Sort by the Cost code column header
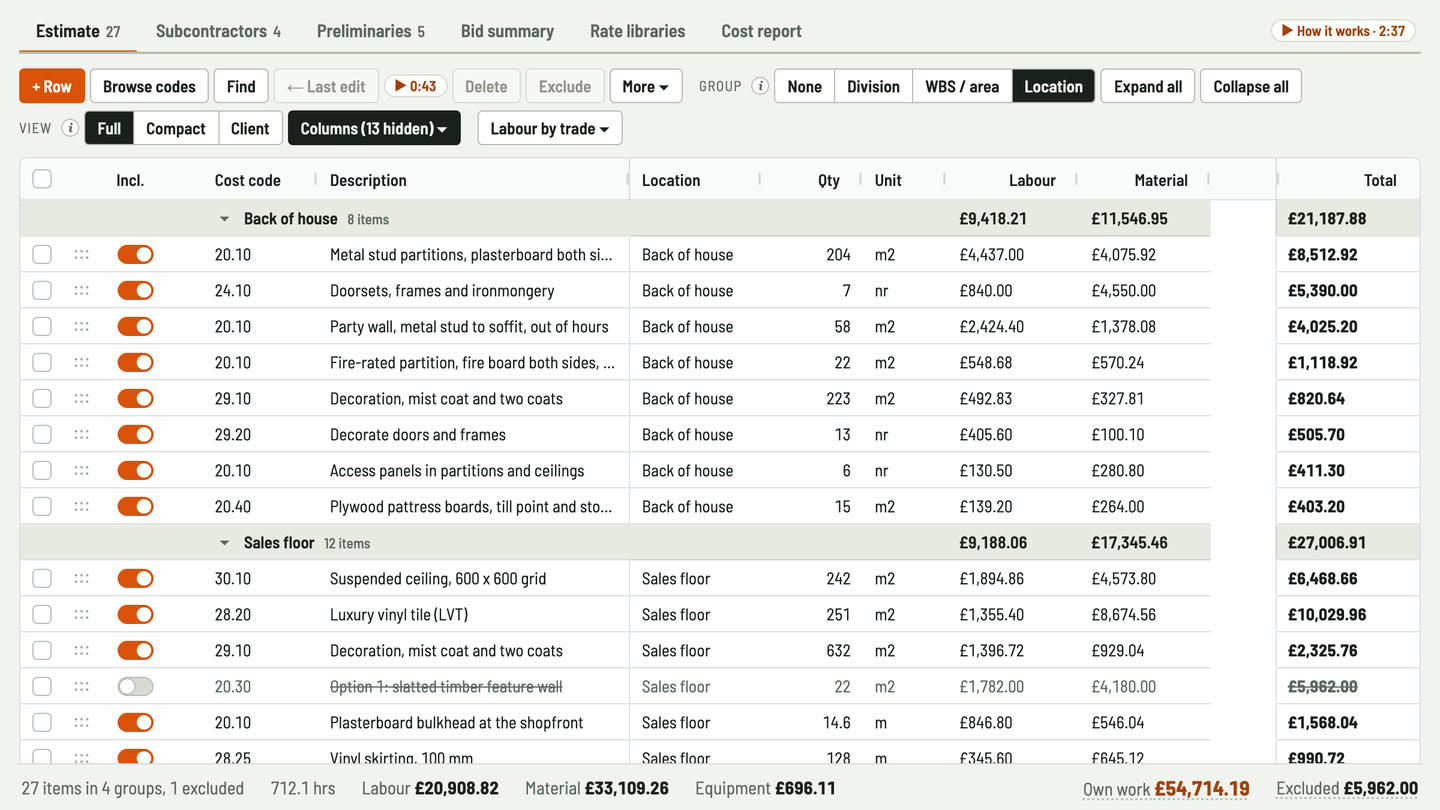This screenshot has width=1440, height=810. (247, 180)
